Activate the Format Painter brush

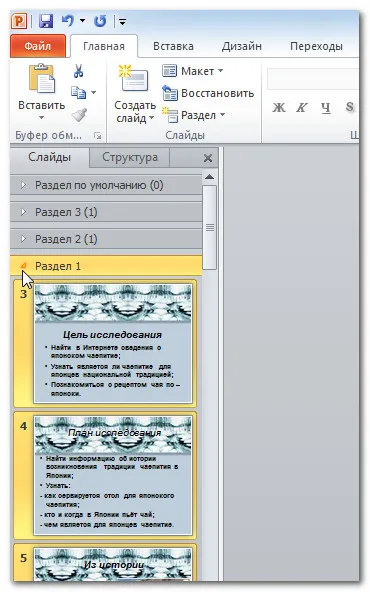tap(79, 115)
